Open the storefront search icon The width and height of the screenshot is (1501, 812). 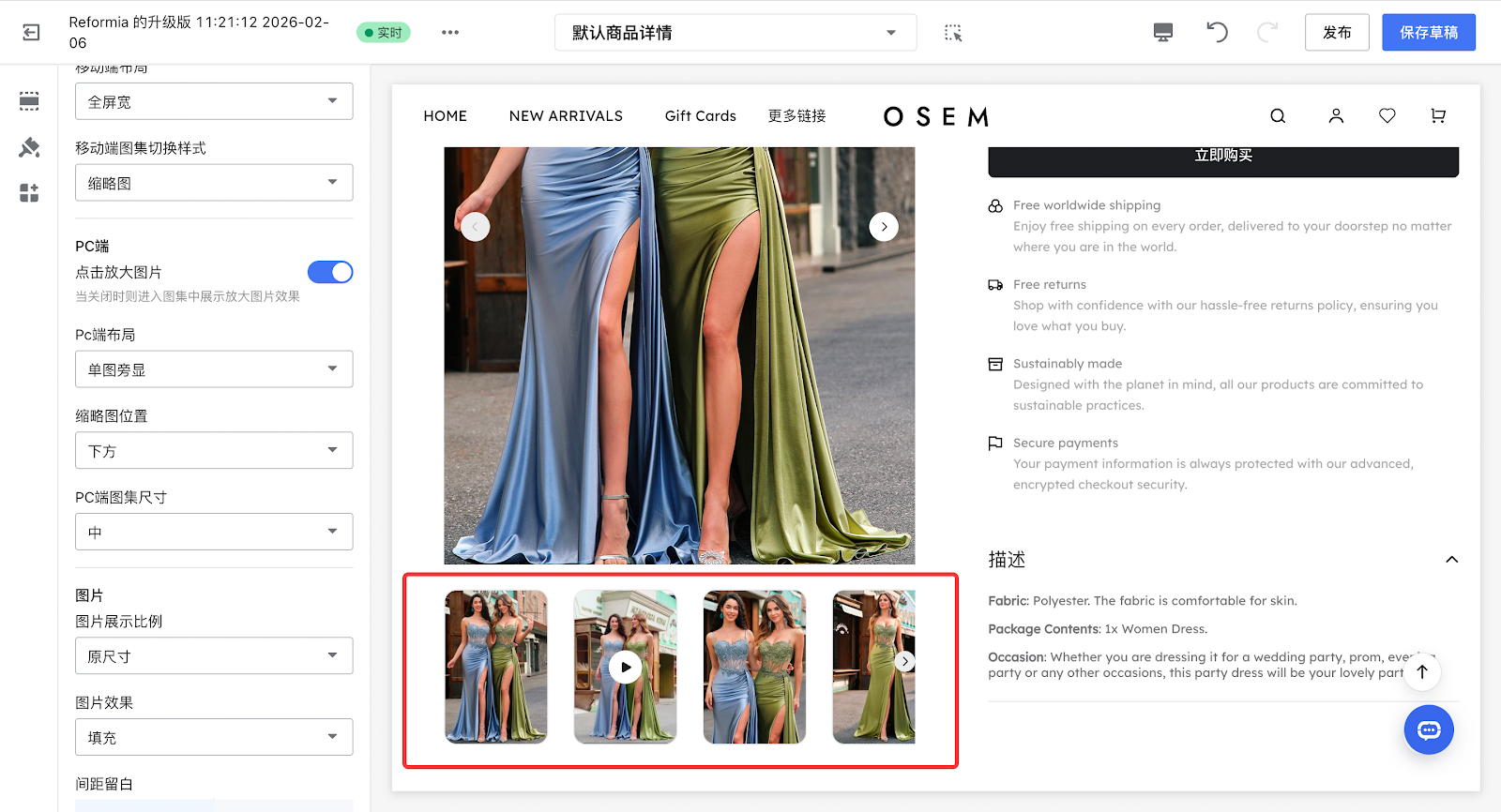(1278, 116)
